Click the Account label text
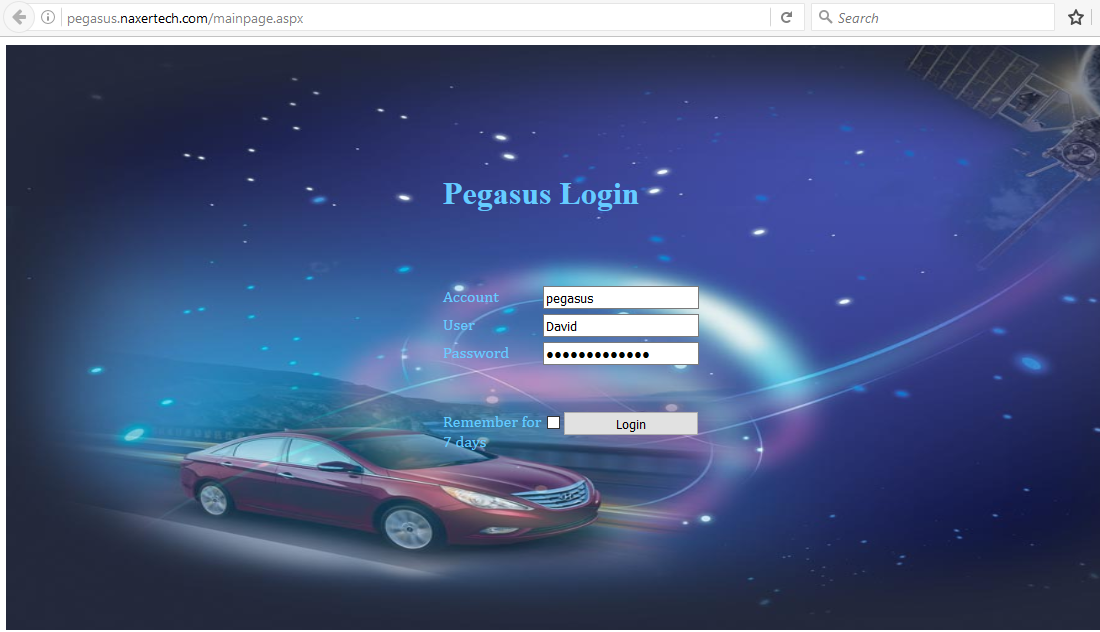 (471, 297)
